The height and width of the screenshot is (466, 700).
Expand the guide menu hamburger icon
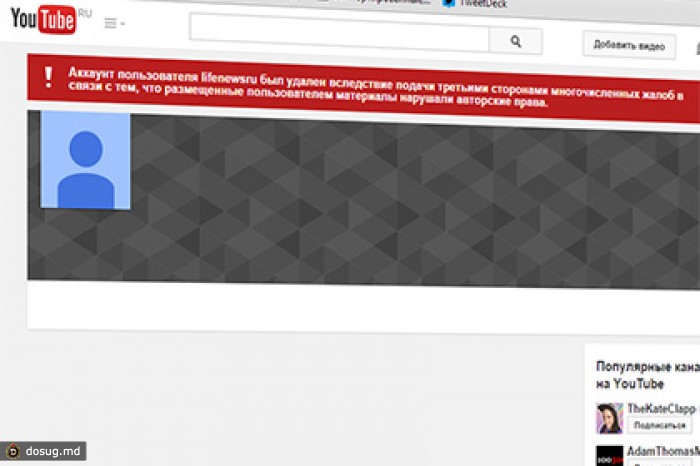pyautogui.click(x=114, y=23)
